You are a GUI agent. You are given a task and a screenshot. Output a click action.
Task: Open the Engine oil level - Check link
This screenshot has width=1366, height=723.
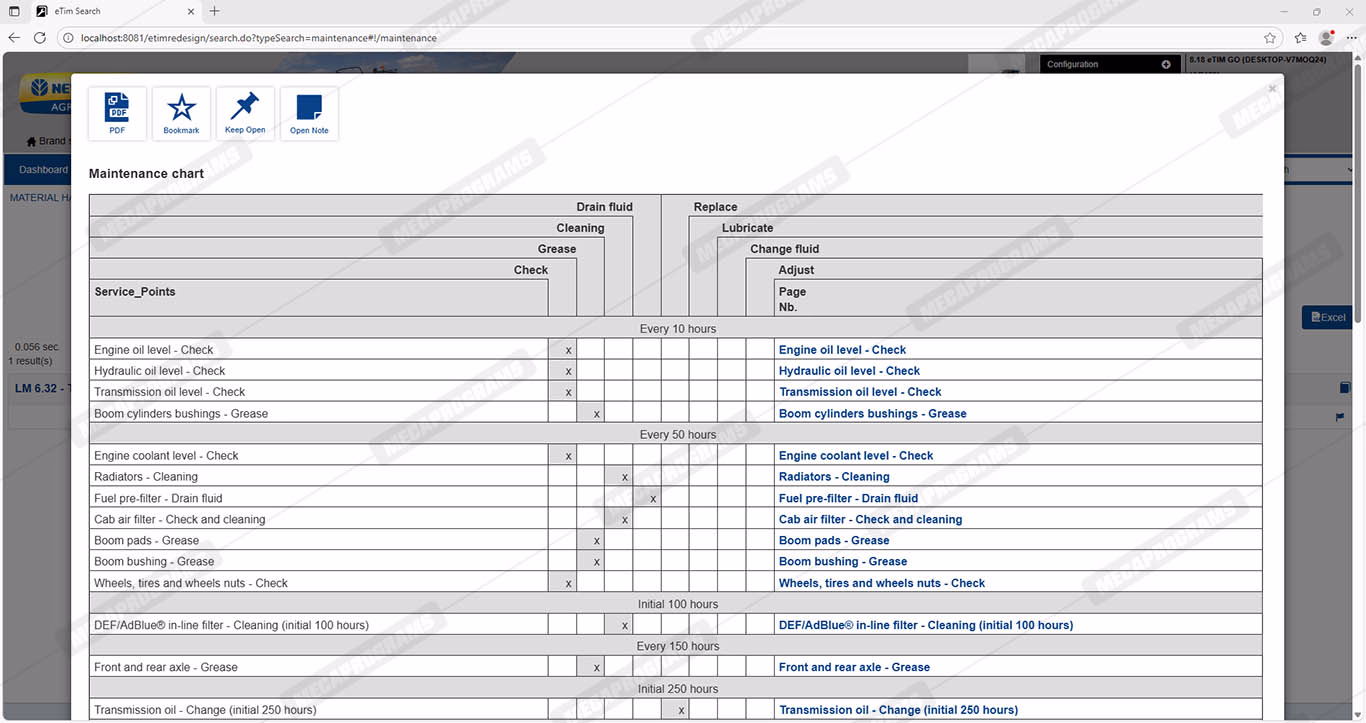pos(842,350)
